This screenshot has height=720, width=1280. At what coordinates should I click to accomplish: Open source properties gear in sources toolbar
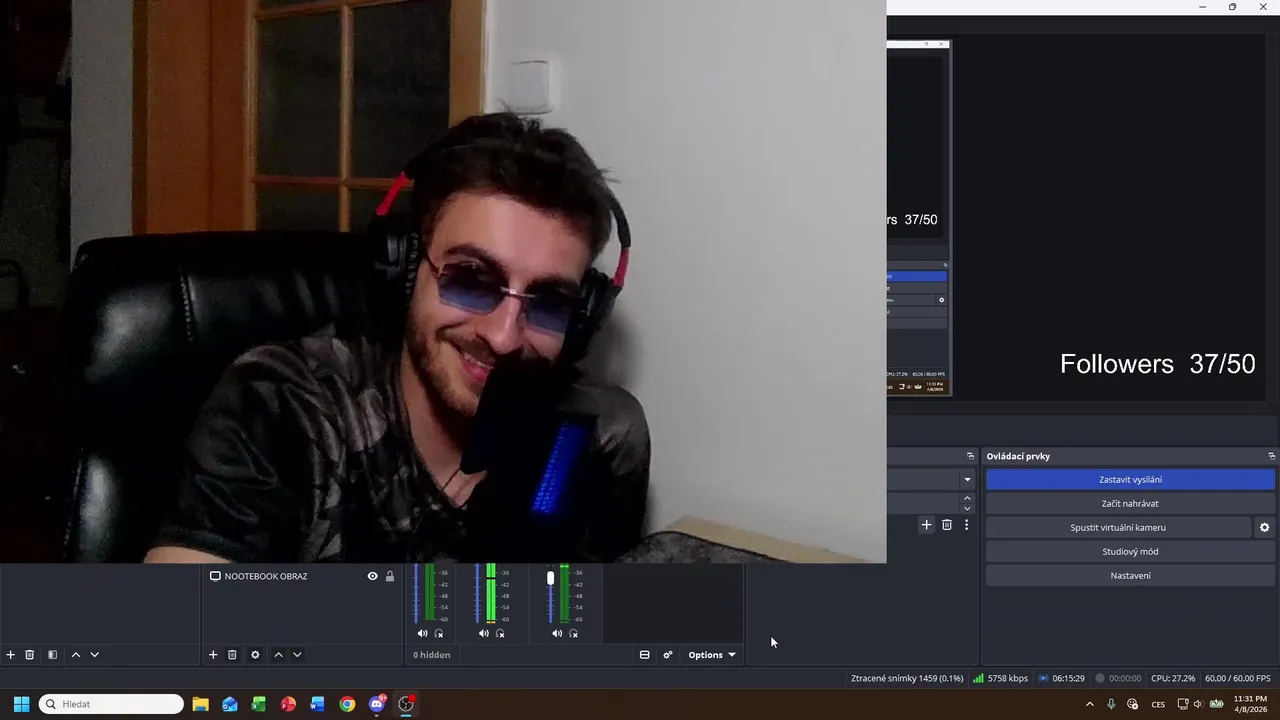click(255, 655)
